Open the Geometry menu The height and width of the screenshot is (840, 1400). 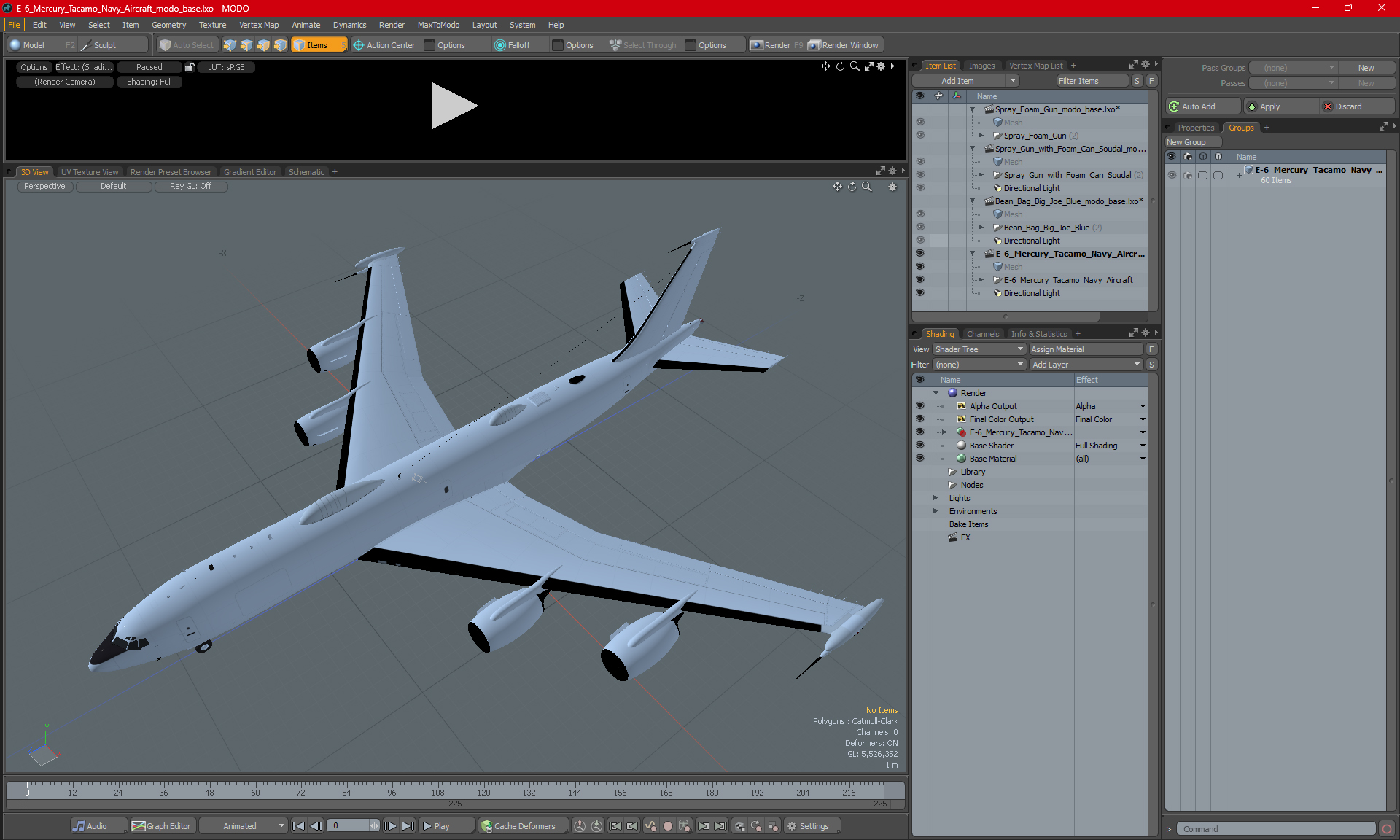coord(168,25)
